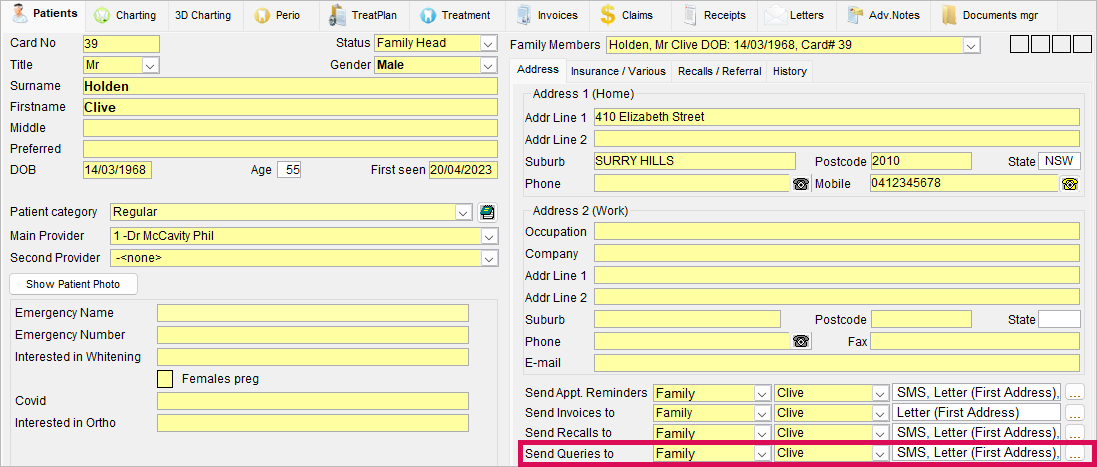Click the home Postcode field 2010
1097x467 pixels.
click(x=921, y=161)
